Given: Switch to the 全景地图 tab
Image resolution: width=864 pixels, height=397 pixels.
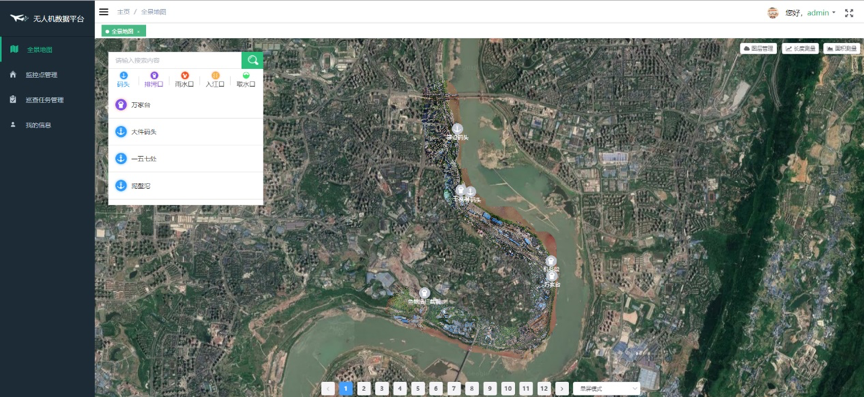Looking at the screenshot, I should pyautogui.click(x=123, y=31).
